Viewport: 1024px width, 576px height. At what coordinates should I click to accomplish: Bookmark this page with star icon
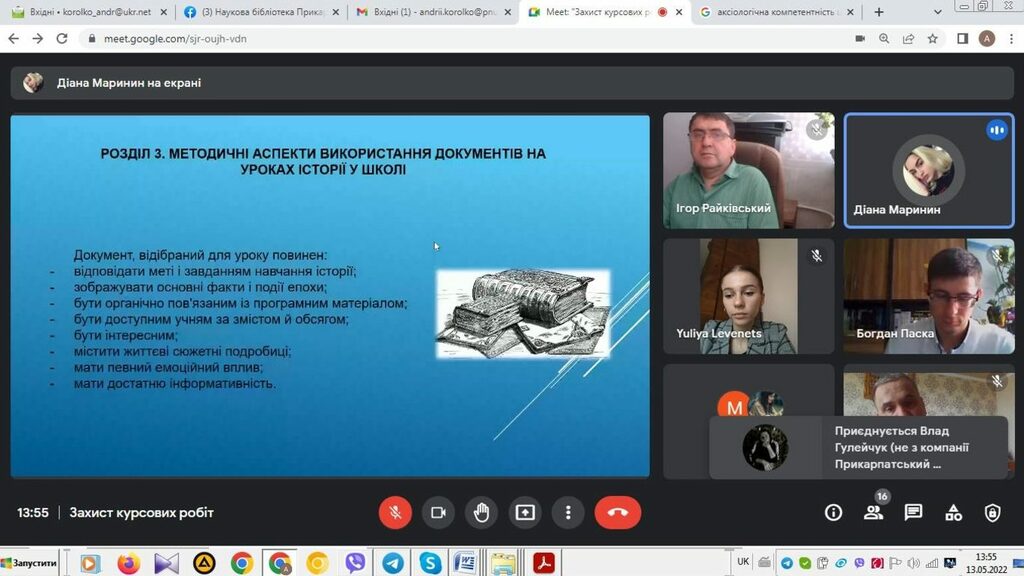click(x=932, y=38)
